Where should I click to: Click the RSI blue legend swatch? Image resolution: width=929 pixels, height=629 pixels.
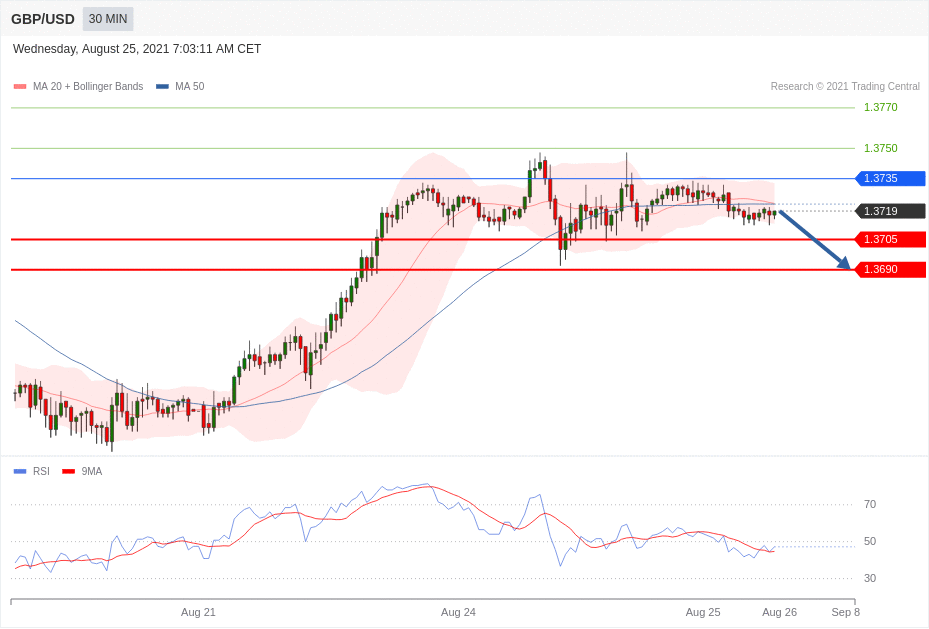click(20, 471)
